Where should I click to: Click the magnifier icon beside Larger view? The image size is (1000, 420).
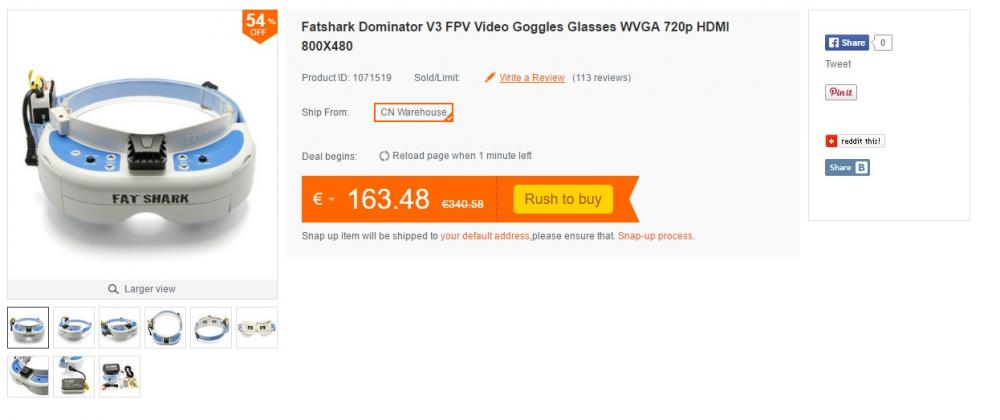point(114,289)
